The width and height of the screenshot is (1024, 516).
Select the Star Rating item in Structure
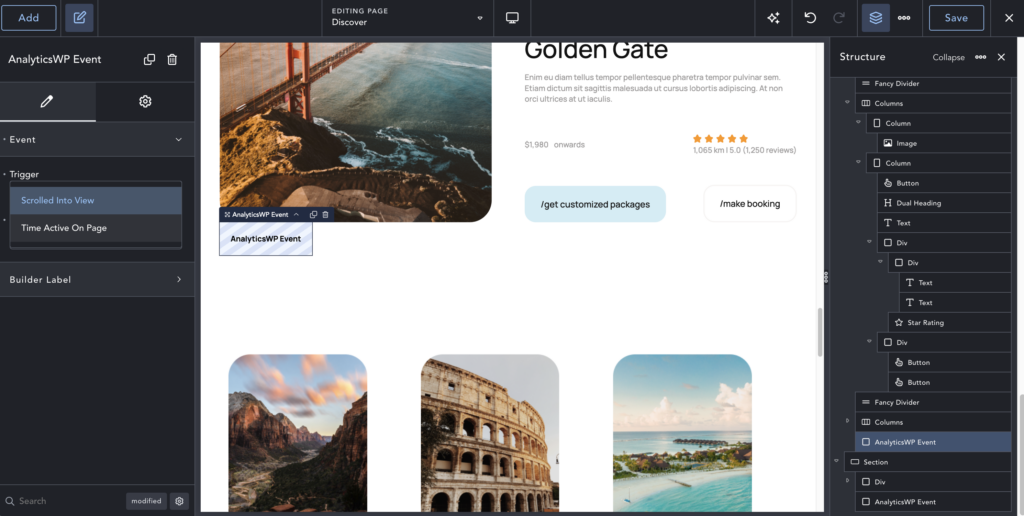coord(925,323)
